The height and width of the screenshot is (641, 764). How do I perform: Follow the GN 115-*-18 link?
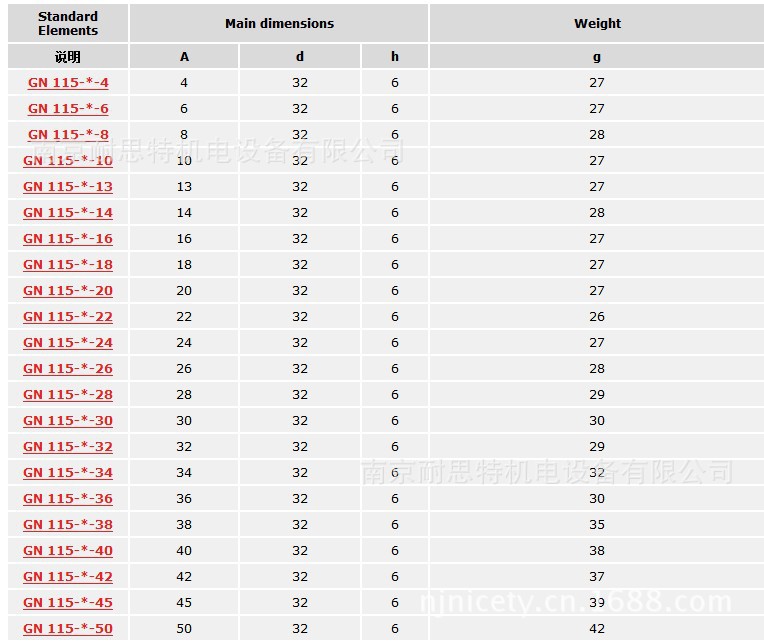68,265
